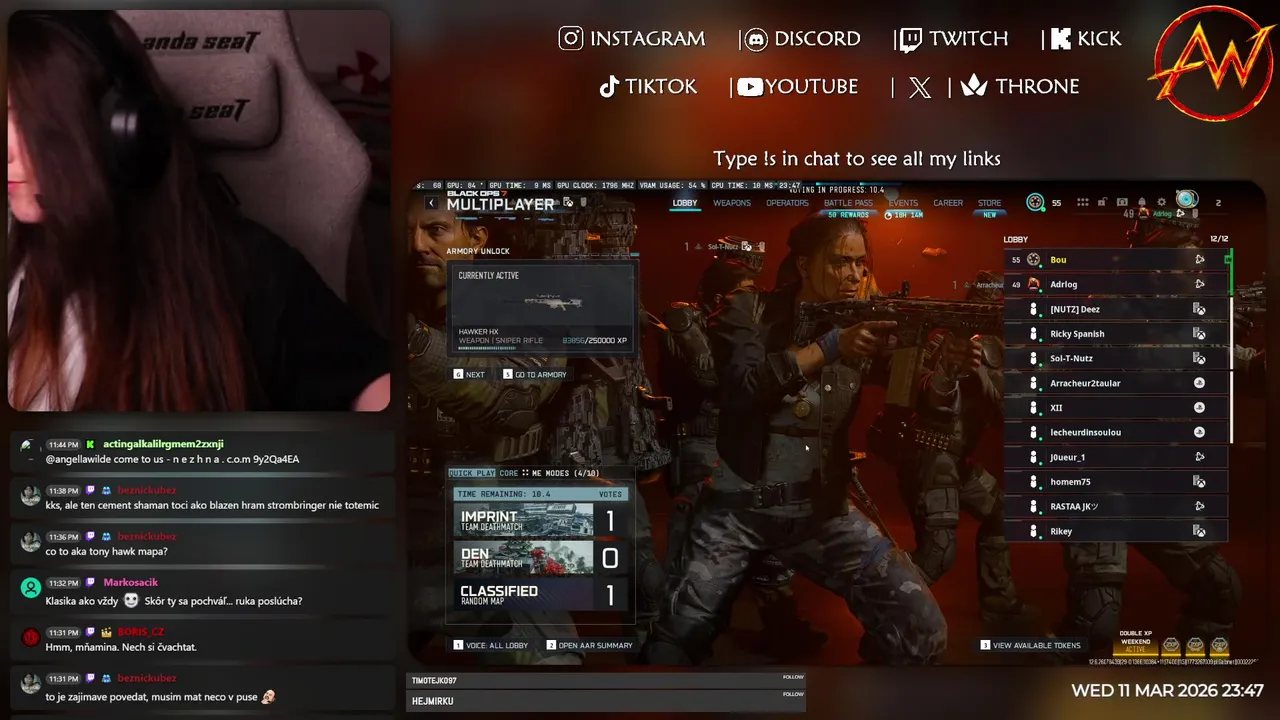Click the lobby list scrollbar

pos(1232,345)
